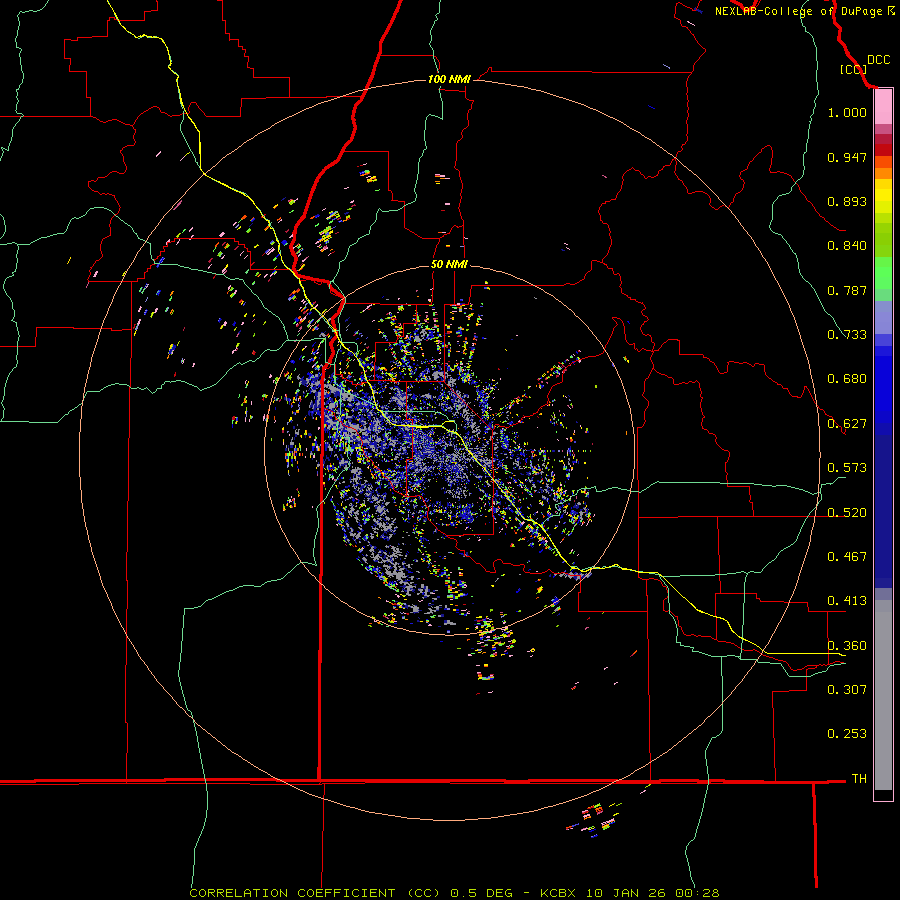Click the TH threshold label on legend
This screenshot has height=900, width=900.
pos(859,779)
